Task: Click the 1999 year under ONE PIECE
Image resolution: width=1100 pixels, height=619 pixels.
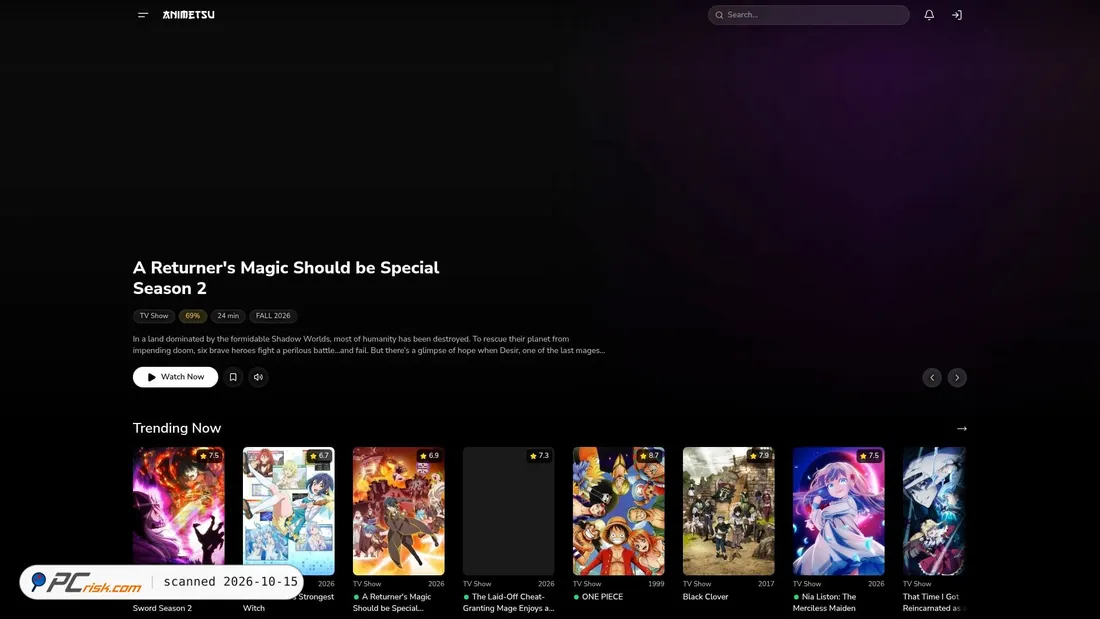Action: (x=656, y=584)
